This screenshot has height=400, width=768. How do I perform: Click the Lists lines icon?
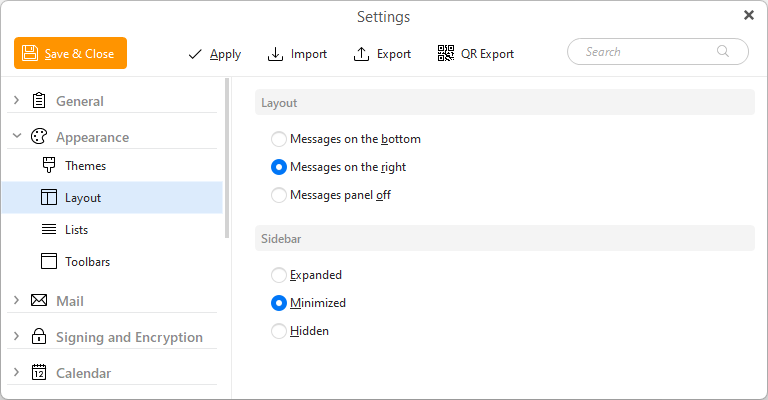[x=48, y=229]
